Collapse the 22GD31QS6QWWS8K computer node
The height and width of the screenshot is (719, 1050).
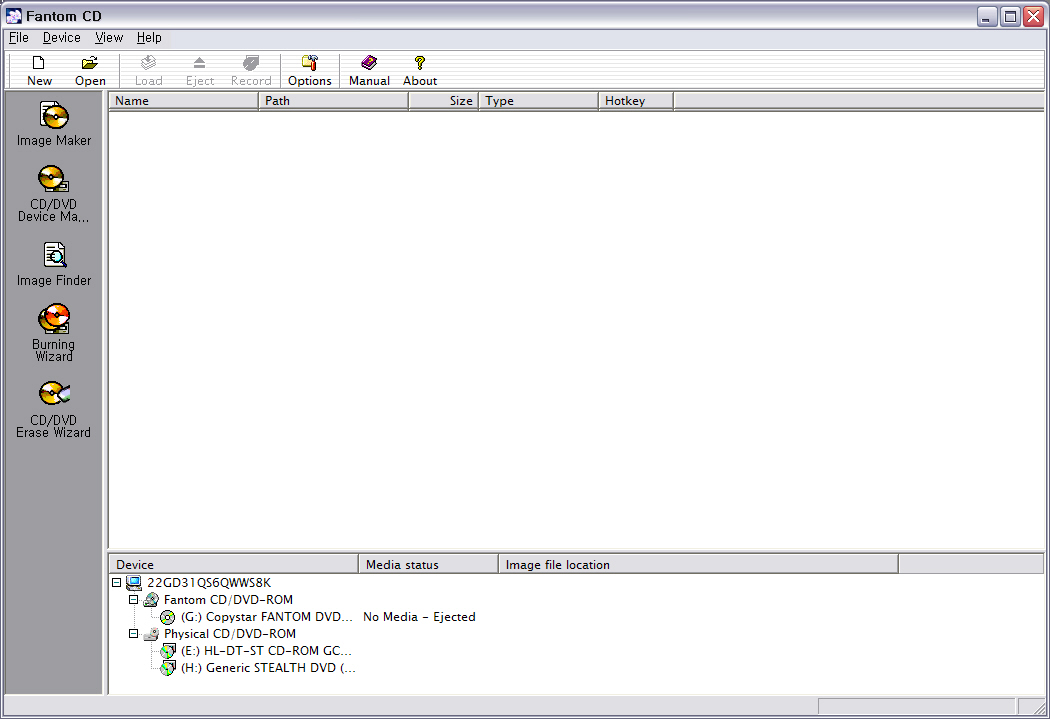point(117,583)
